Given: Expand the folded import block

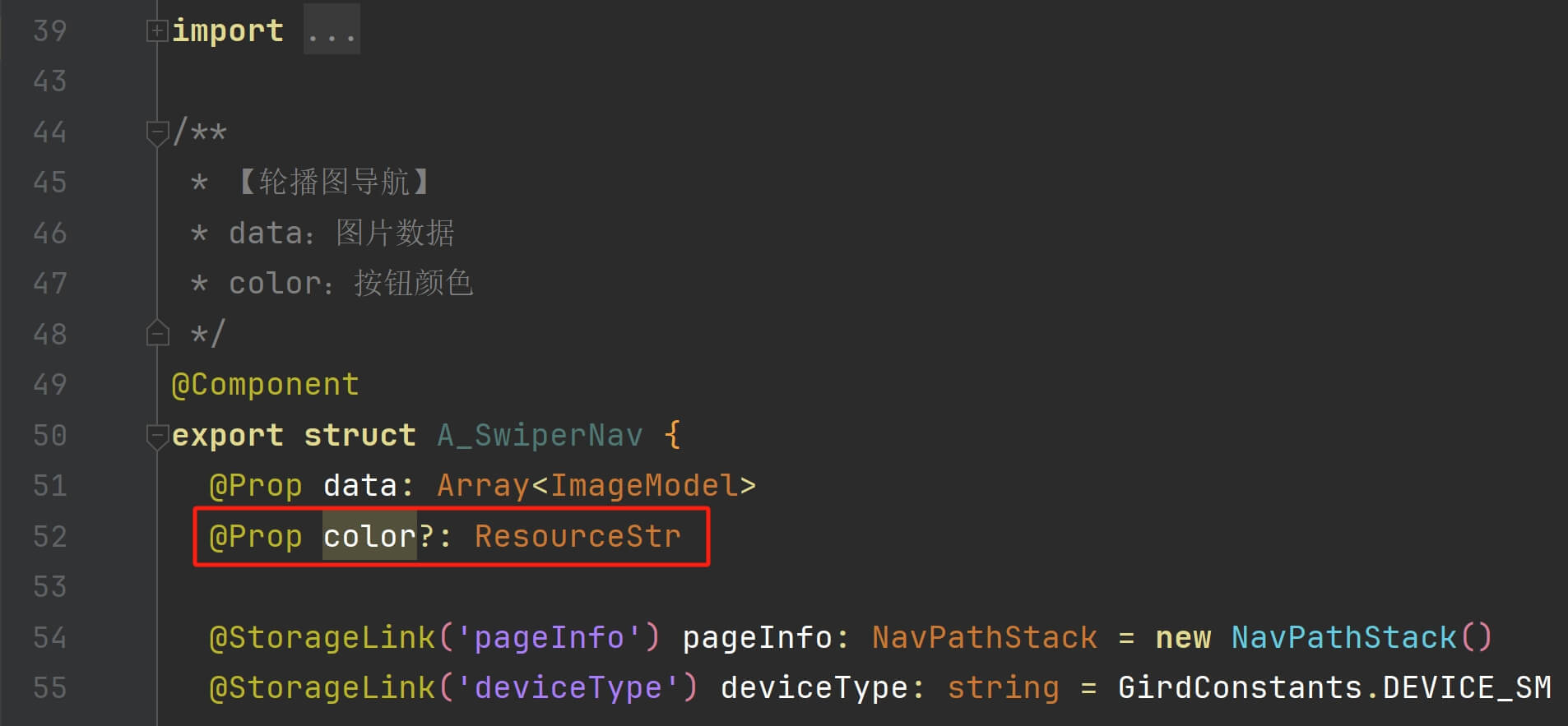Looking at the screenshot, I should pos(156,30).
